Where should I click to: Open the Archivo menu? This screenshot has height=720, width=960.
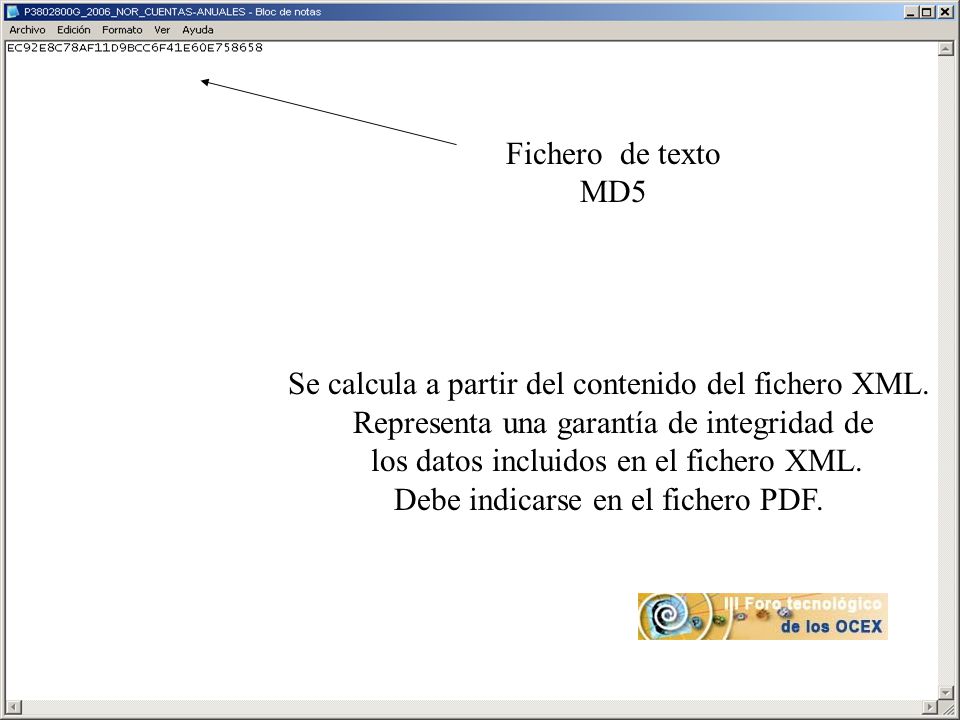pos(27,29)
